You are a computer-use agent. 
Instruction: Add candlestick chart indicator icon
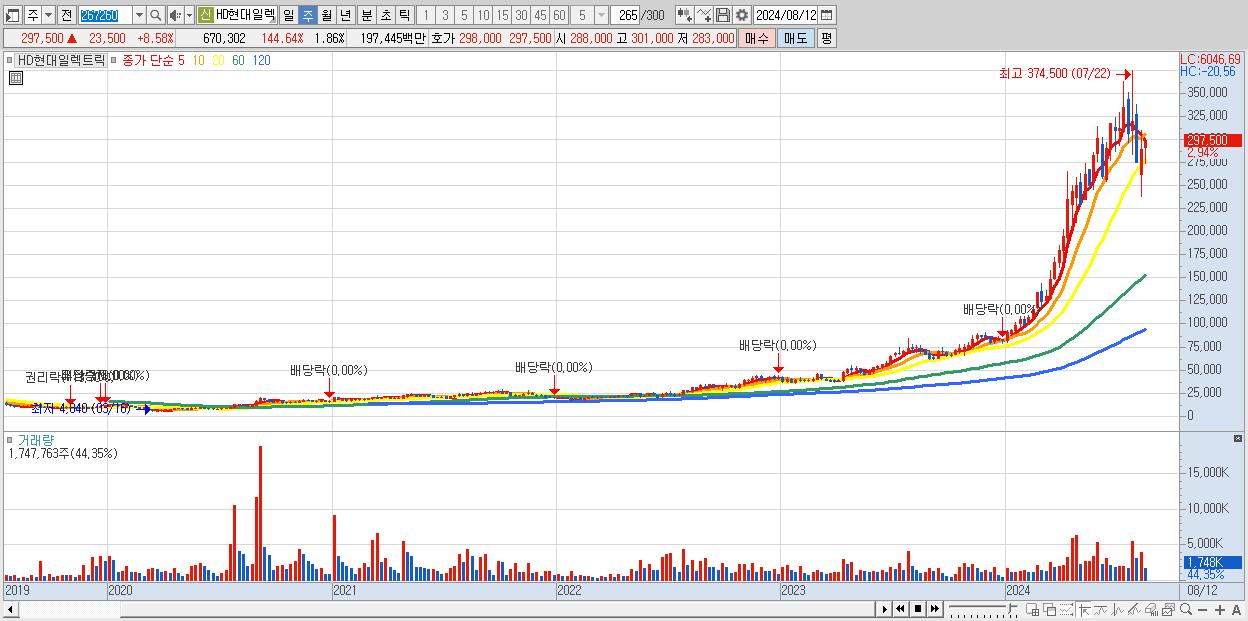point(684,15)
